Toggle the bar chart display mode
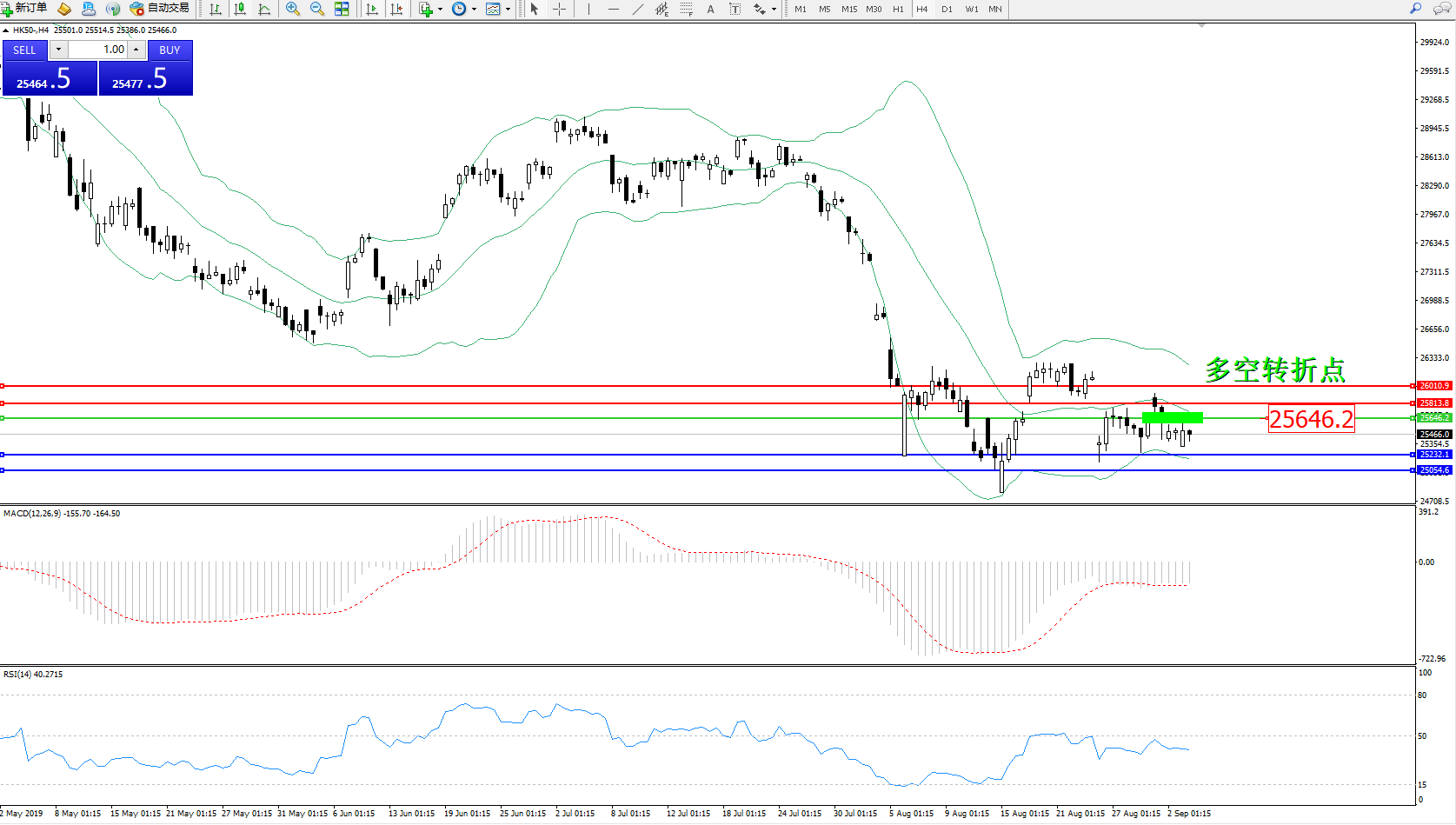The height and width of the screenshot is (825, 1456). (216, 9)
